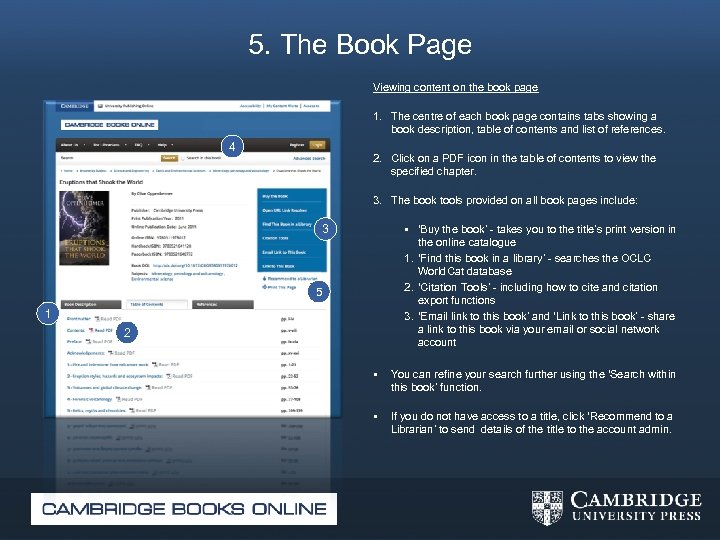
Task: Click the Recommend to a Librarian icon
Action: click(x=264, y=279)
